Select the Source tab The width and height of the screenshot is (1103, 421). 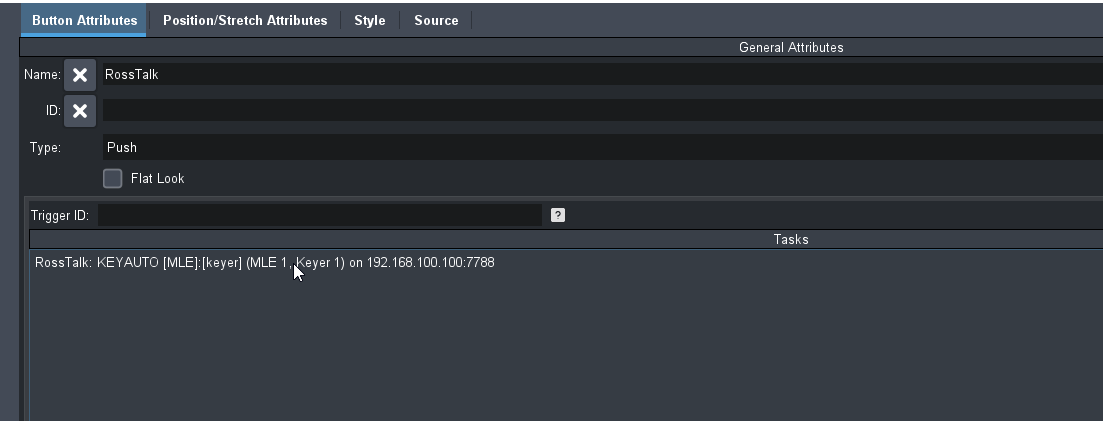pyautogui.click(x=436, y=20)
